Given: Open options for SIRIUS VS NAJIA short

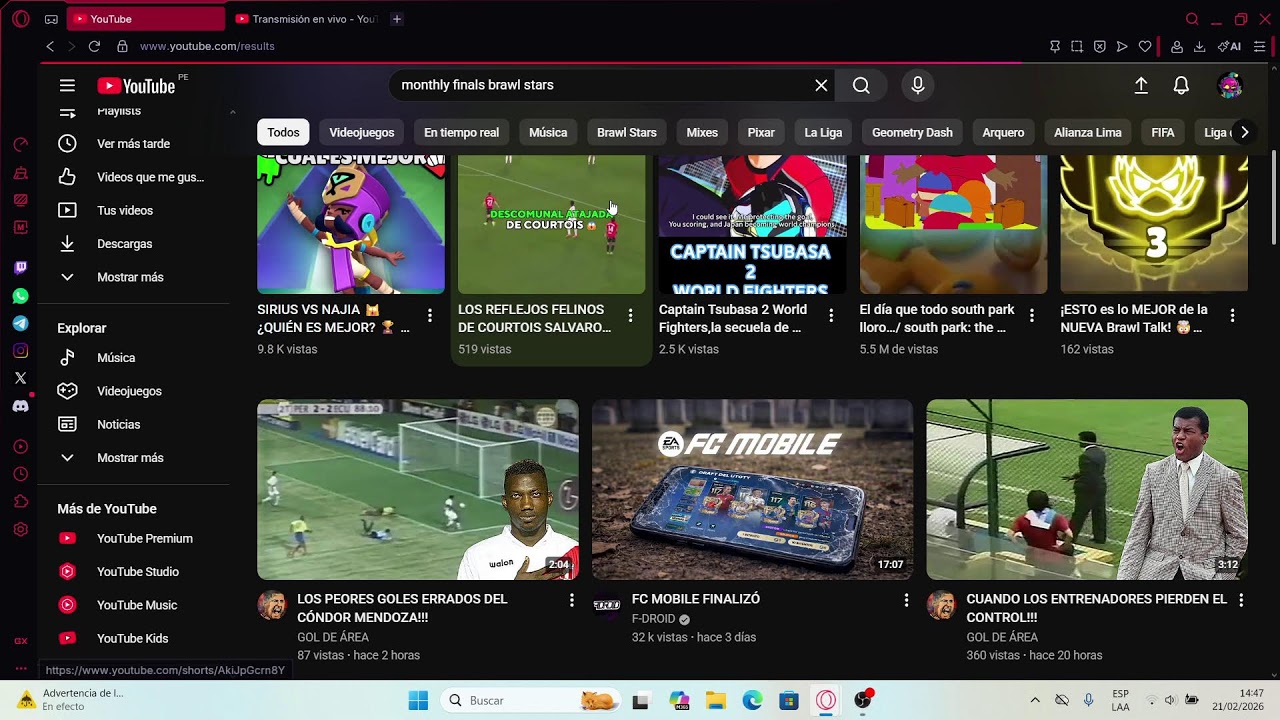Looking at the screenshot, I should 430,316.
